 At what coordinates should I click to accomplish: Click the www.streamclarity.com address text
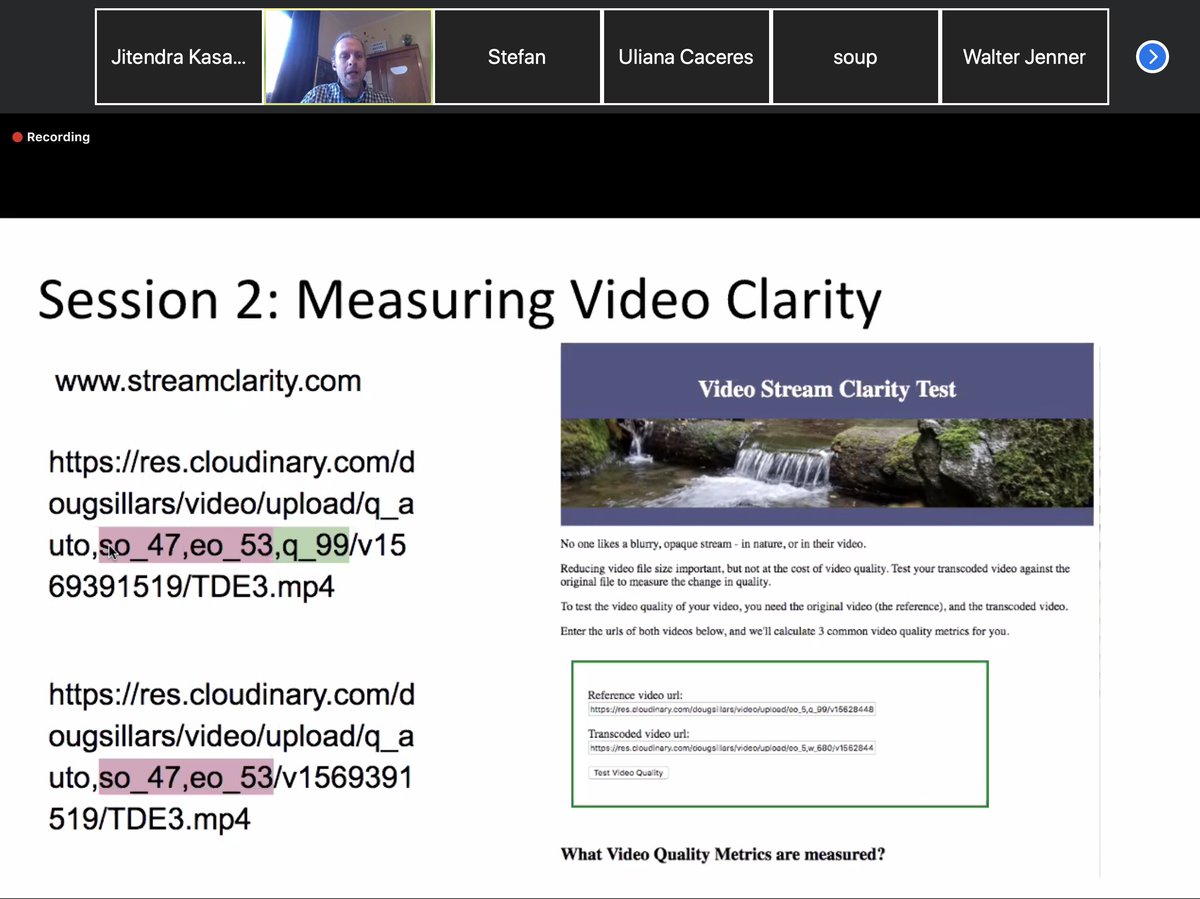coord(208,381)
